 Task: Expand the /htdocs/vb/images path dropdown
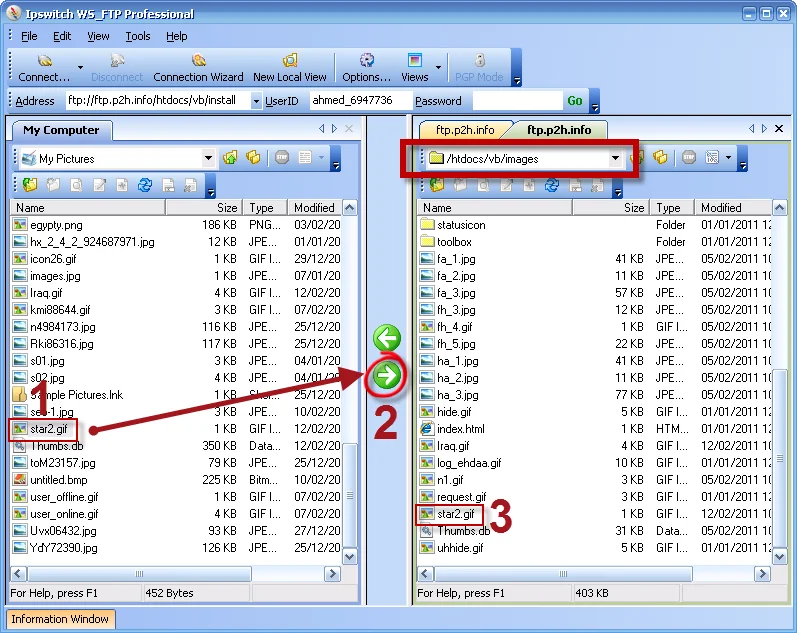[615, 158]
